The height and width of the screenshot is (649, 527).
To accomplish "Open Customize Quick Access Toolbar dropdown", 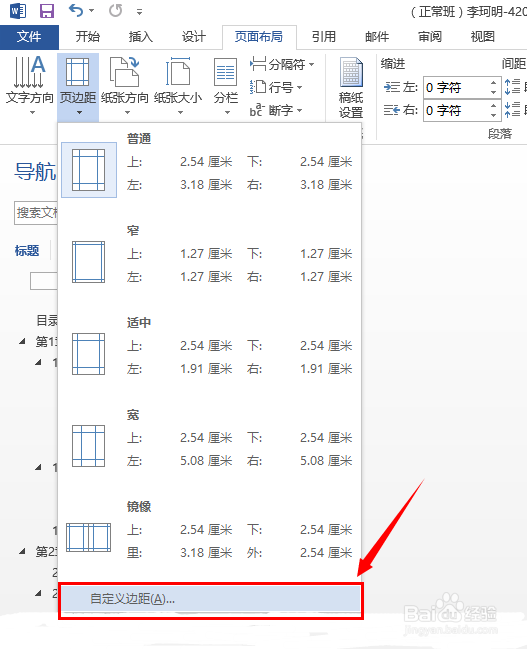I will [x=140, y=12].
